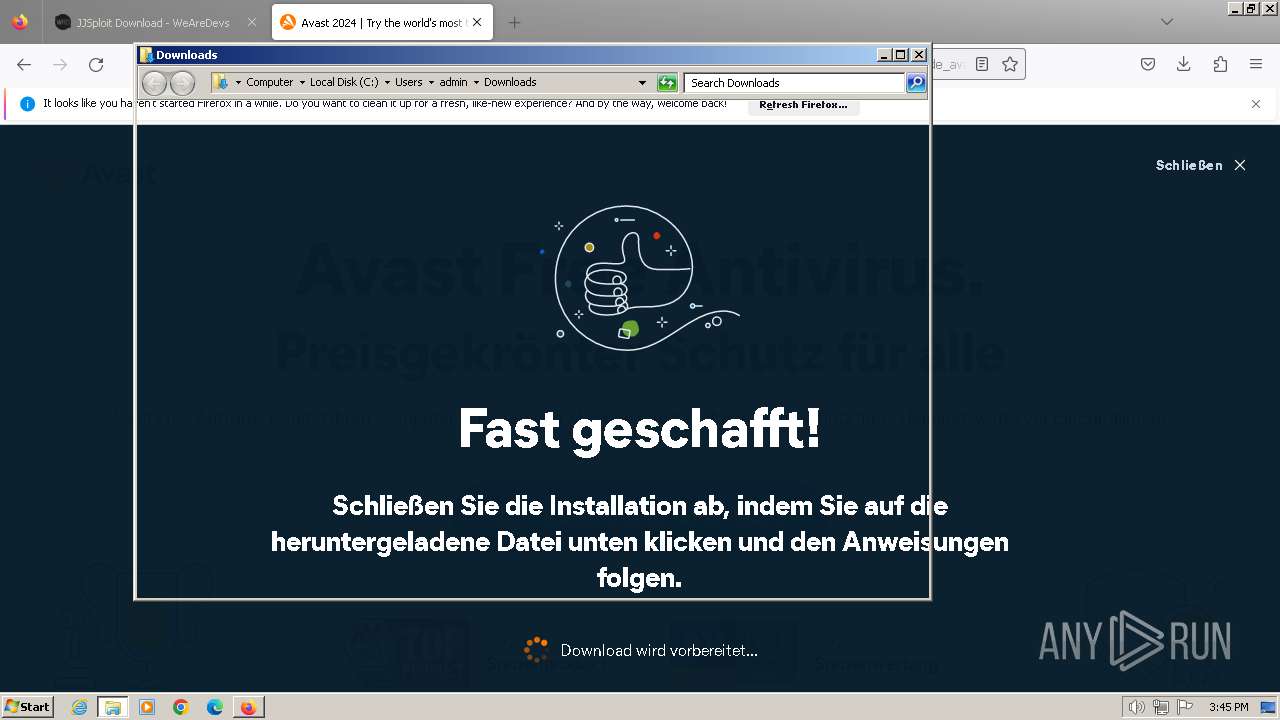Select Downloads in Explorer address path
This screenshot has width=1280, height=720.
[x=510, y=83]
